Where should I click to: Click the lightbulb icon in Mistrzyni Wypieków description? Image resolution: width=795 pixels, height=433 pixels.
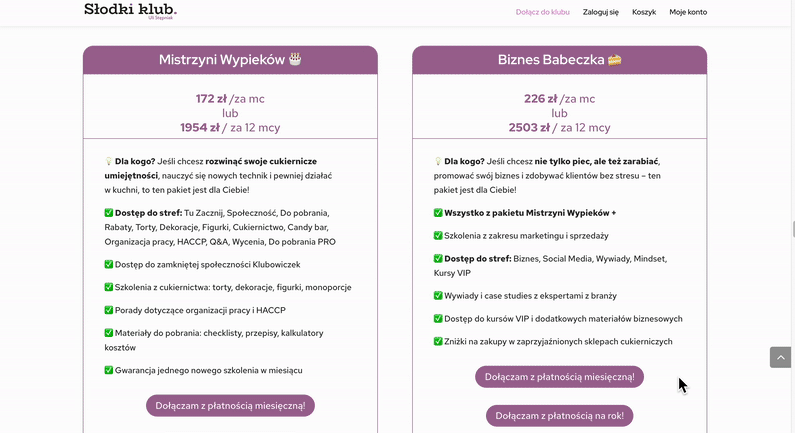pos(109,161)
